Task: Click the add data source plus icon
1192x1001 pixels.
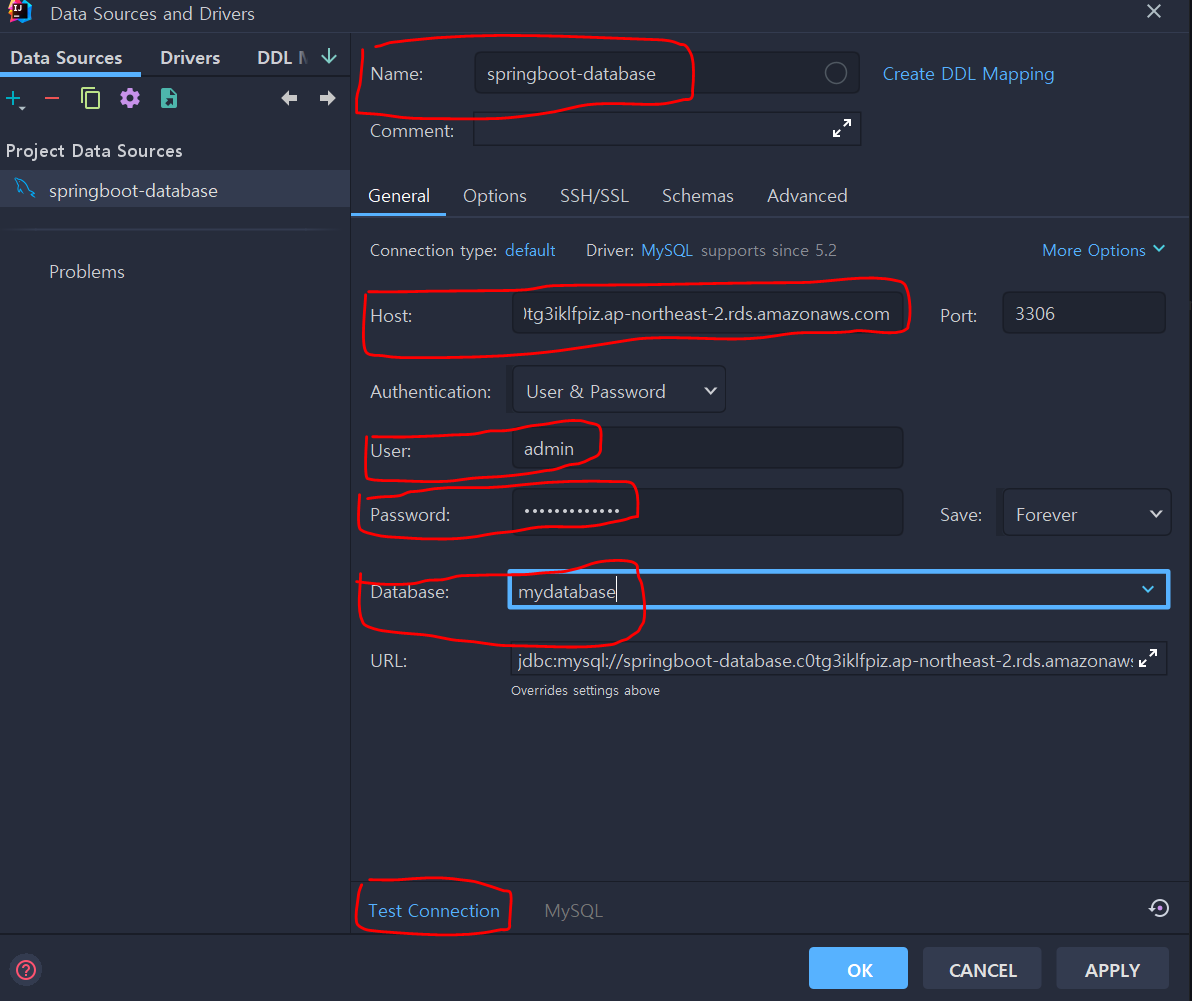Action: [x=15, y=99]
